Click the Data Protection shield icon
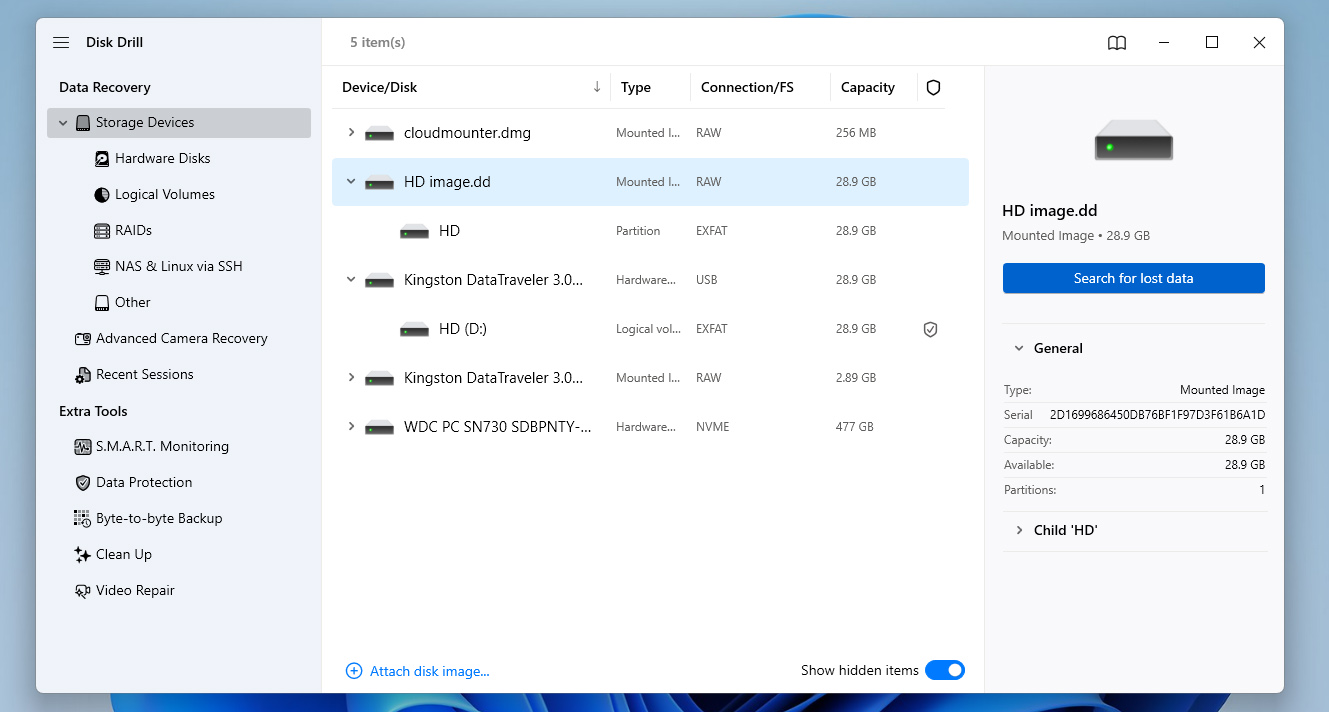Viewport: 1329px width, 712px height. tap(83, 483)
